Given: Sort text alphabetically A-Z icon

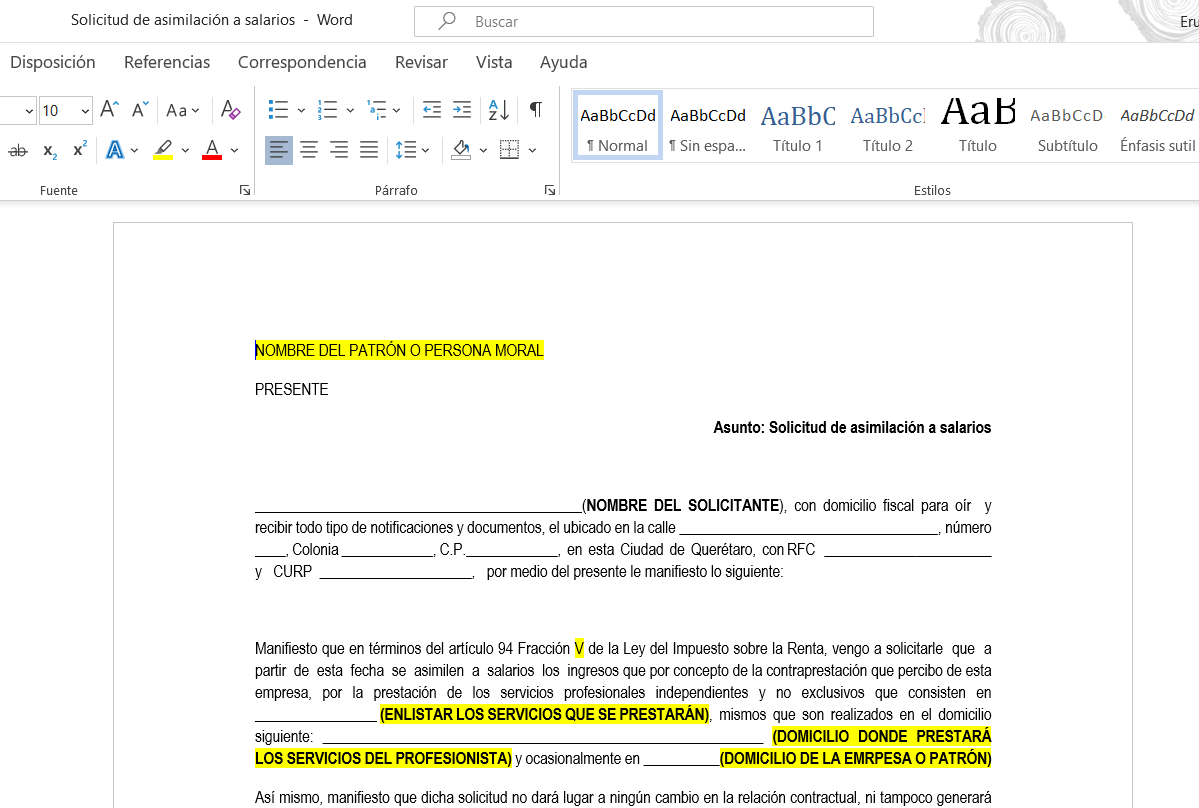Looking at the screenshot, I should (x=499, y=110).
